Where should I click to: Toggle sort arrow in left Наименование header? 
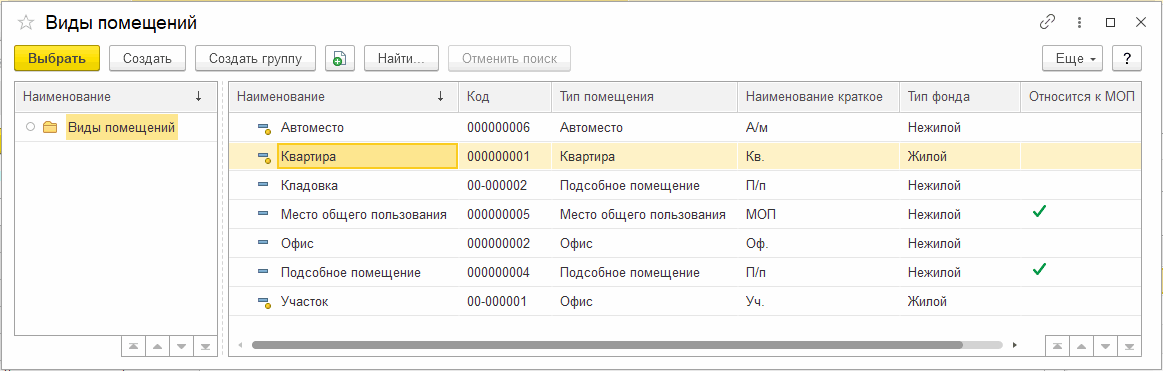coord(198,96)
